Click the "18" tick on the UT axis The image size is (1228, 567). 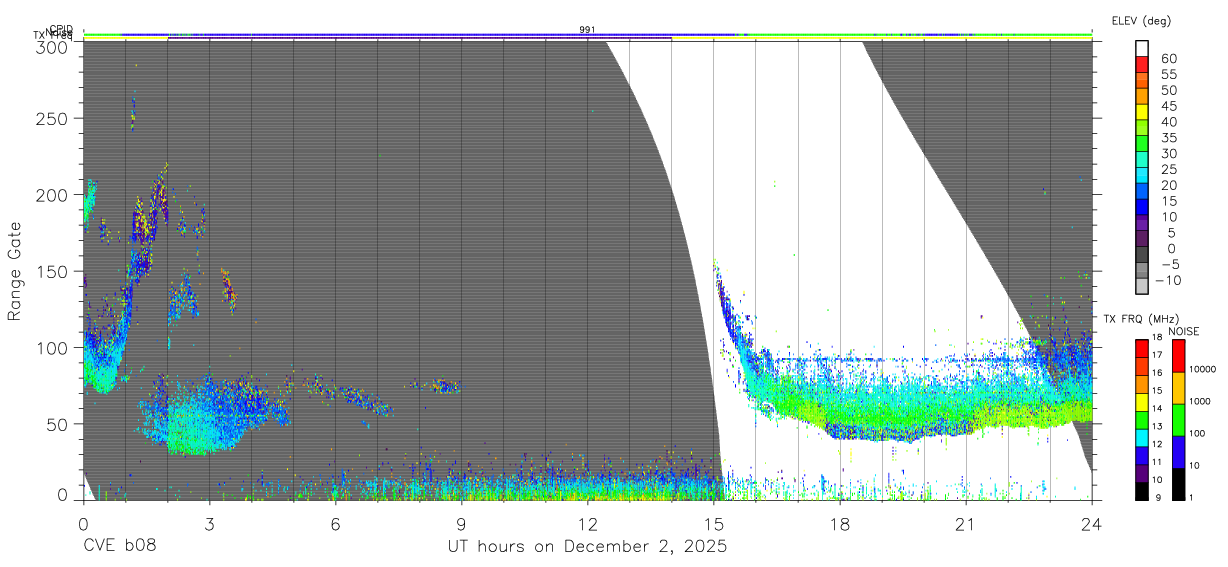839,524
